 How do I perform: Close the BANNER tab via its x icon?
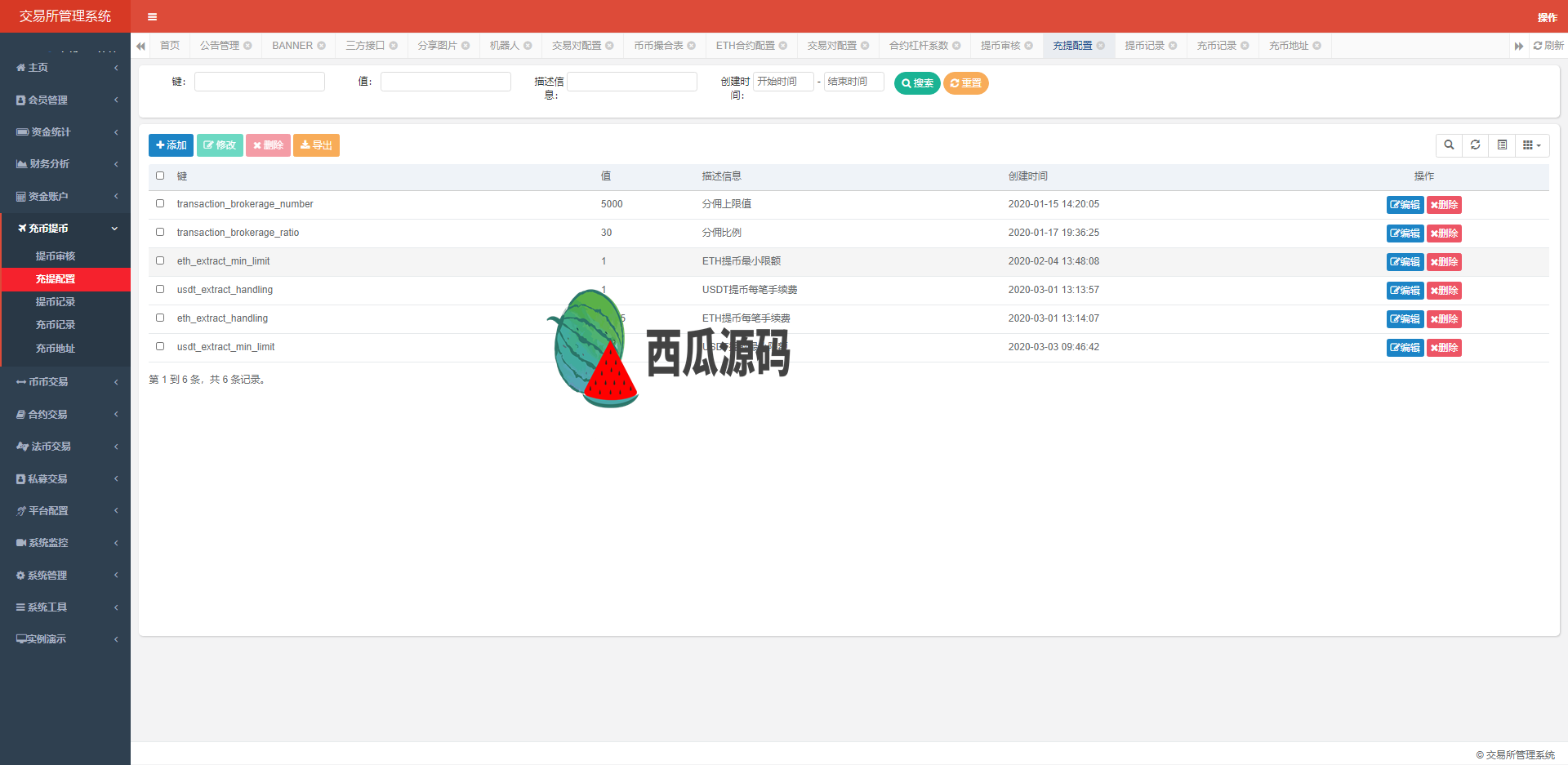click(321, 46)
